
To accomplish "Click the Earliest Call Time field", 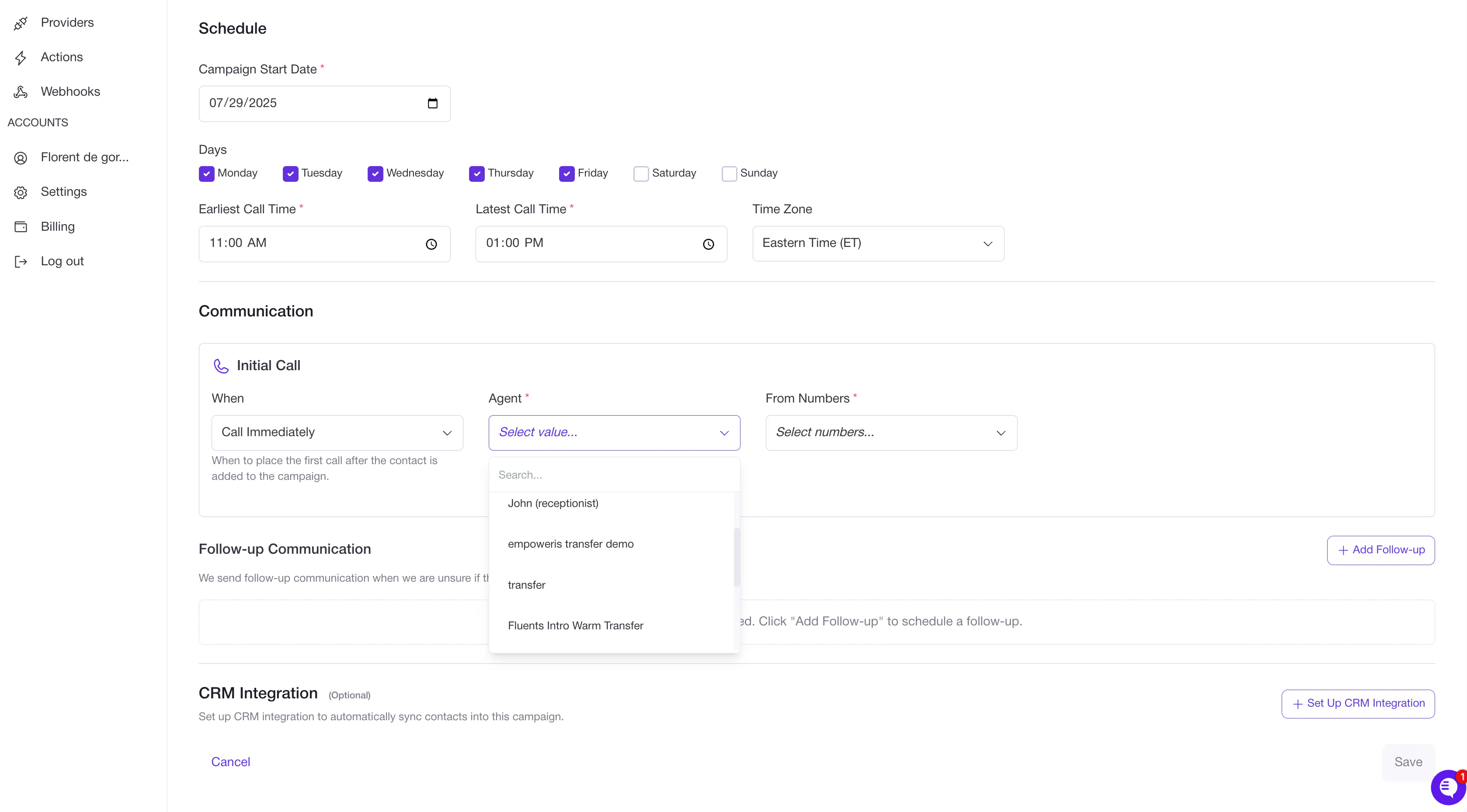I will [x=324, y=244].
